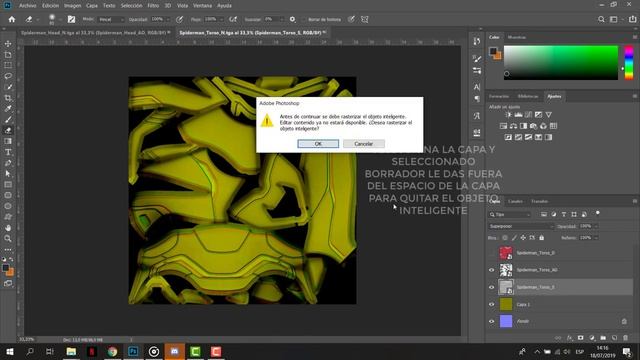Click the search icon in top right
This screenshot has height=360, width=640.
[x=601, y=19]
